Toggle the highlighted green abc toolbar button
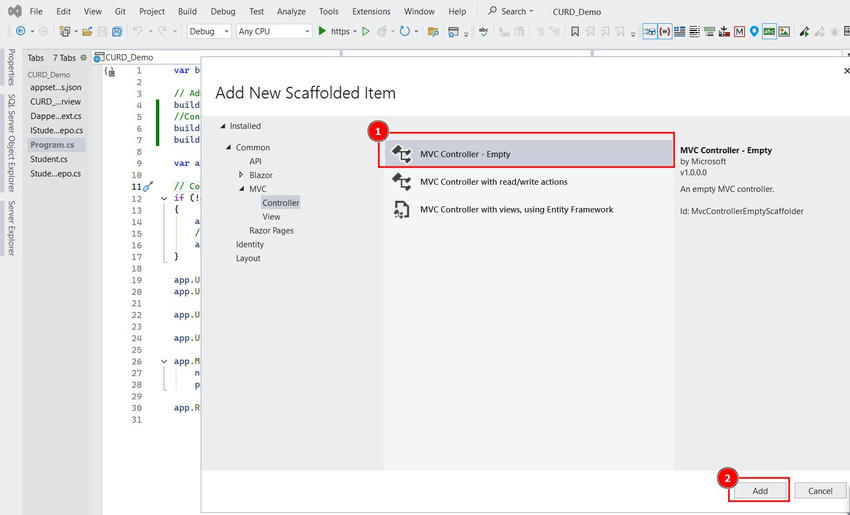 769,31
